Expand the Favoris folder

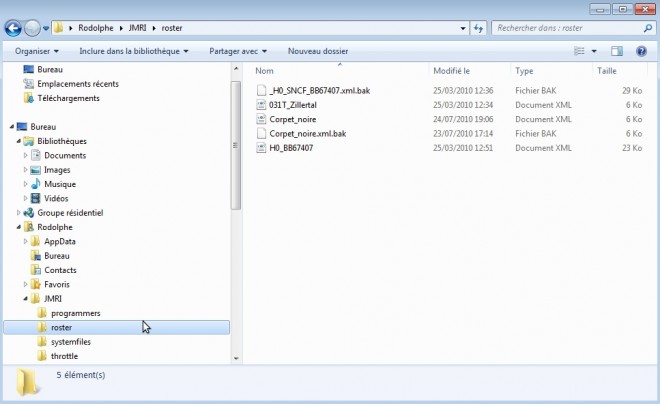[25, 284]
